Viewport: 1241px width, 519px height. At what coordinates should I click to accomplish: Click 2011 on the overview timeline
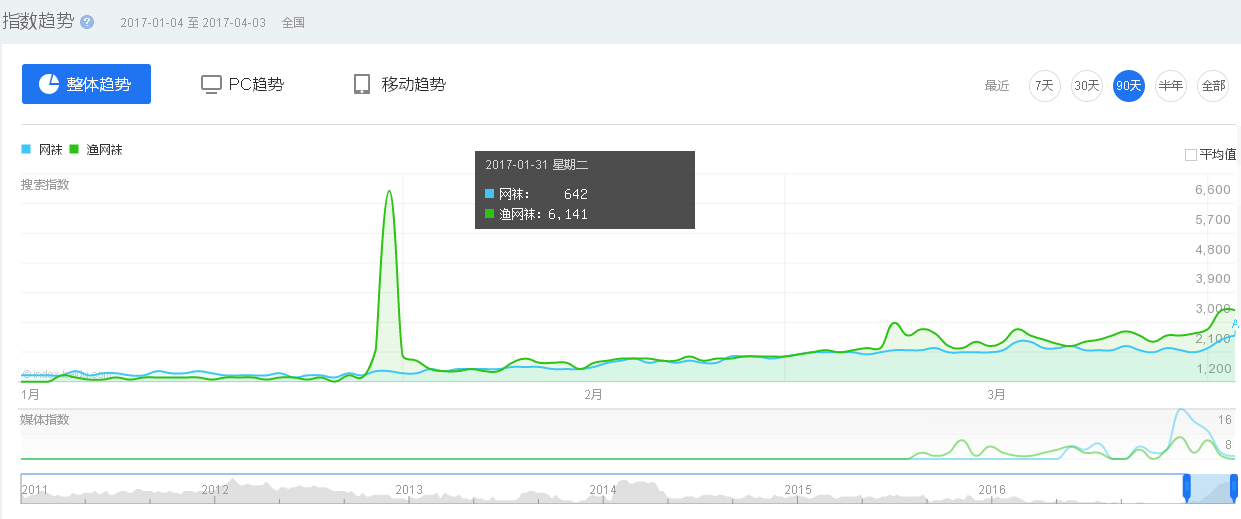click(x=35, y=490)
